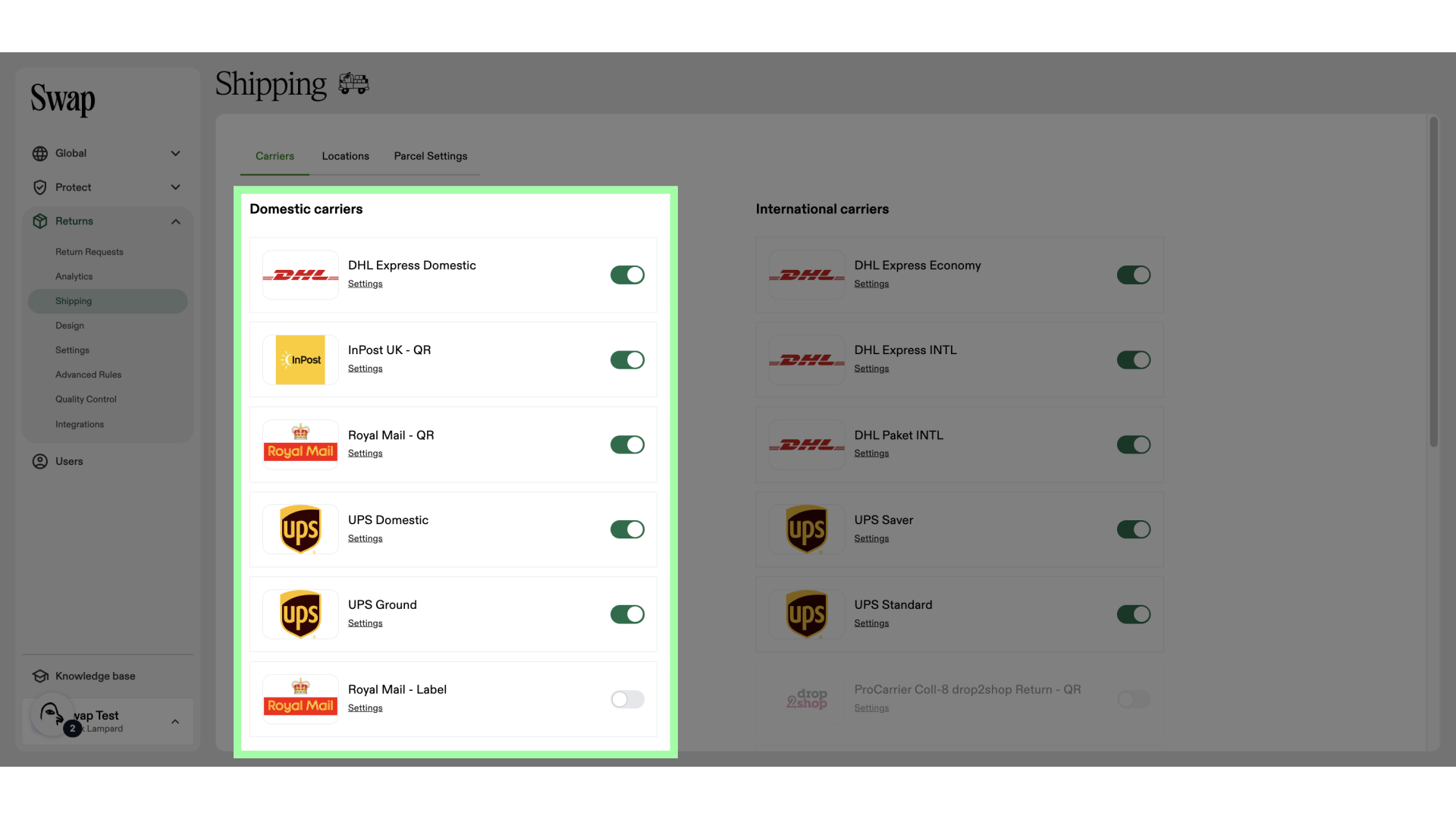
Task: Toggle off InPost UK - QR carrier
Action: (627, 359)
